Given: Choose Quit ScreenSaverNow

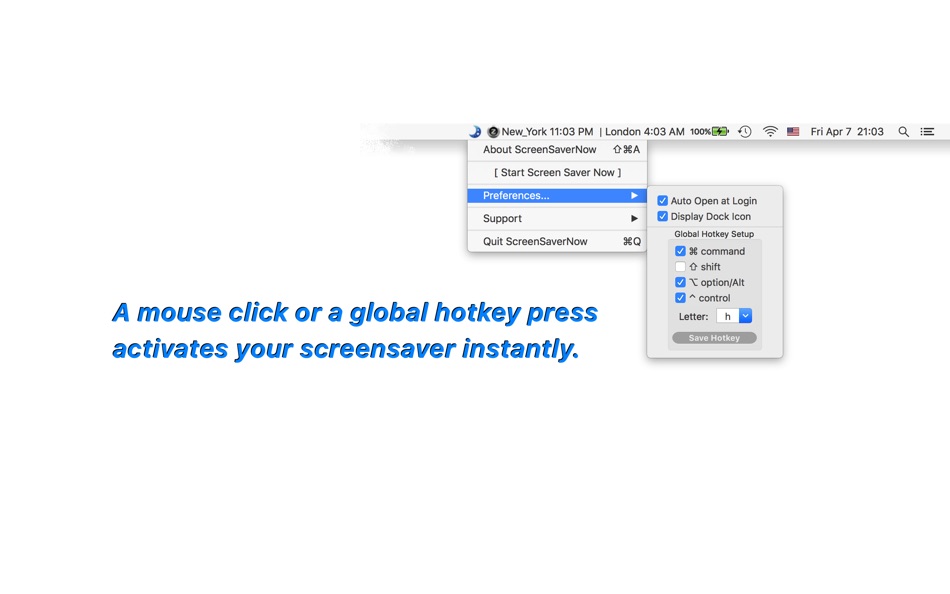Looking at the screenshot, I should coord(557,241).
